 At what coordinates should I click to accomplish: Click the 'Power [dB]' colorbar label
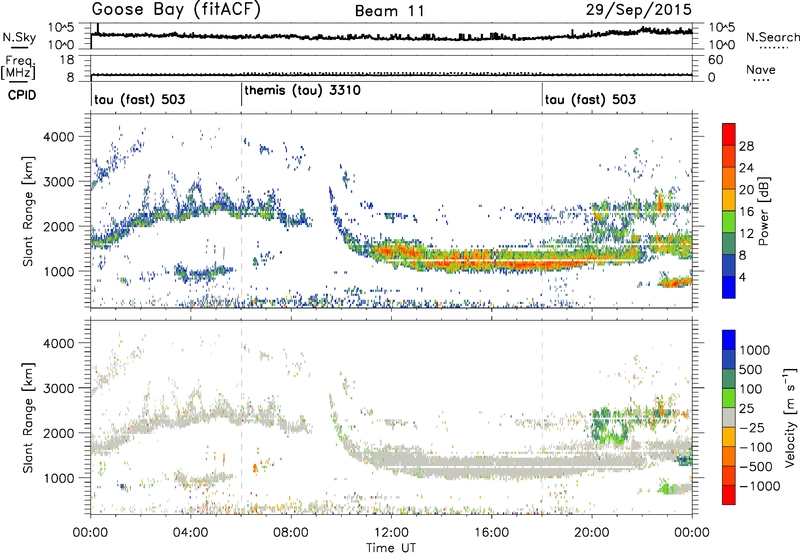[763, 211]
